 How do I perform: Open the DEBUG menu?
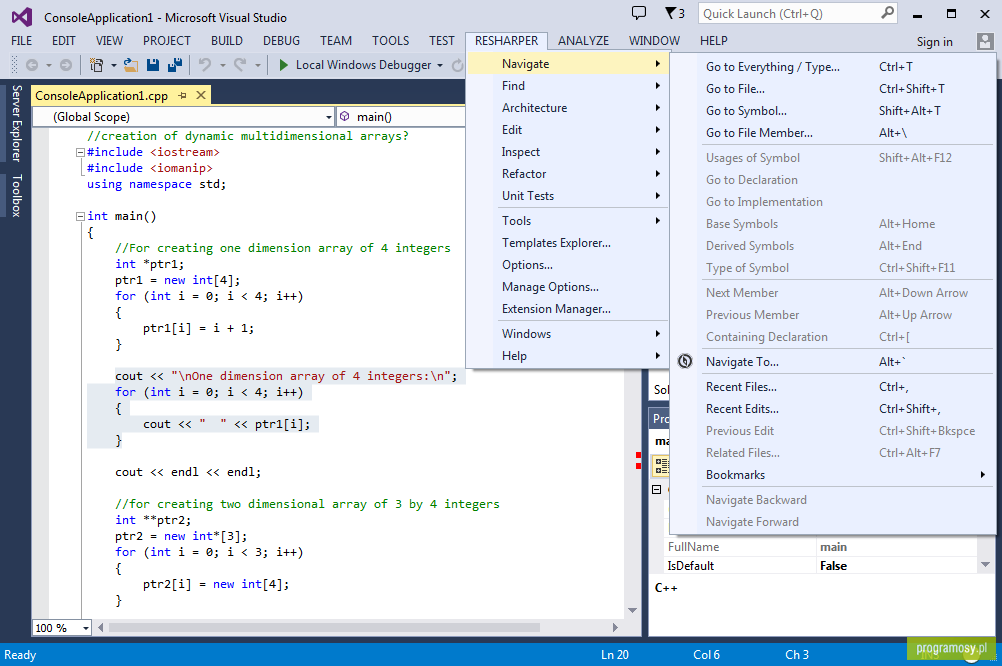281,41
